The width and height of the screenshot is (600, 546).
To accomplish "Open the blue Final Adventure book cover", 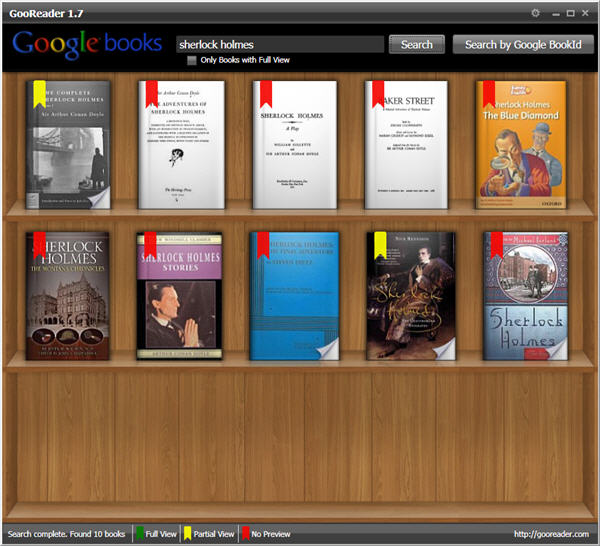I will (x=295, y=297).
